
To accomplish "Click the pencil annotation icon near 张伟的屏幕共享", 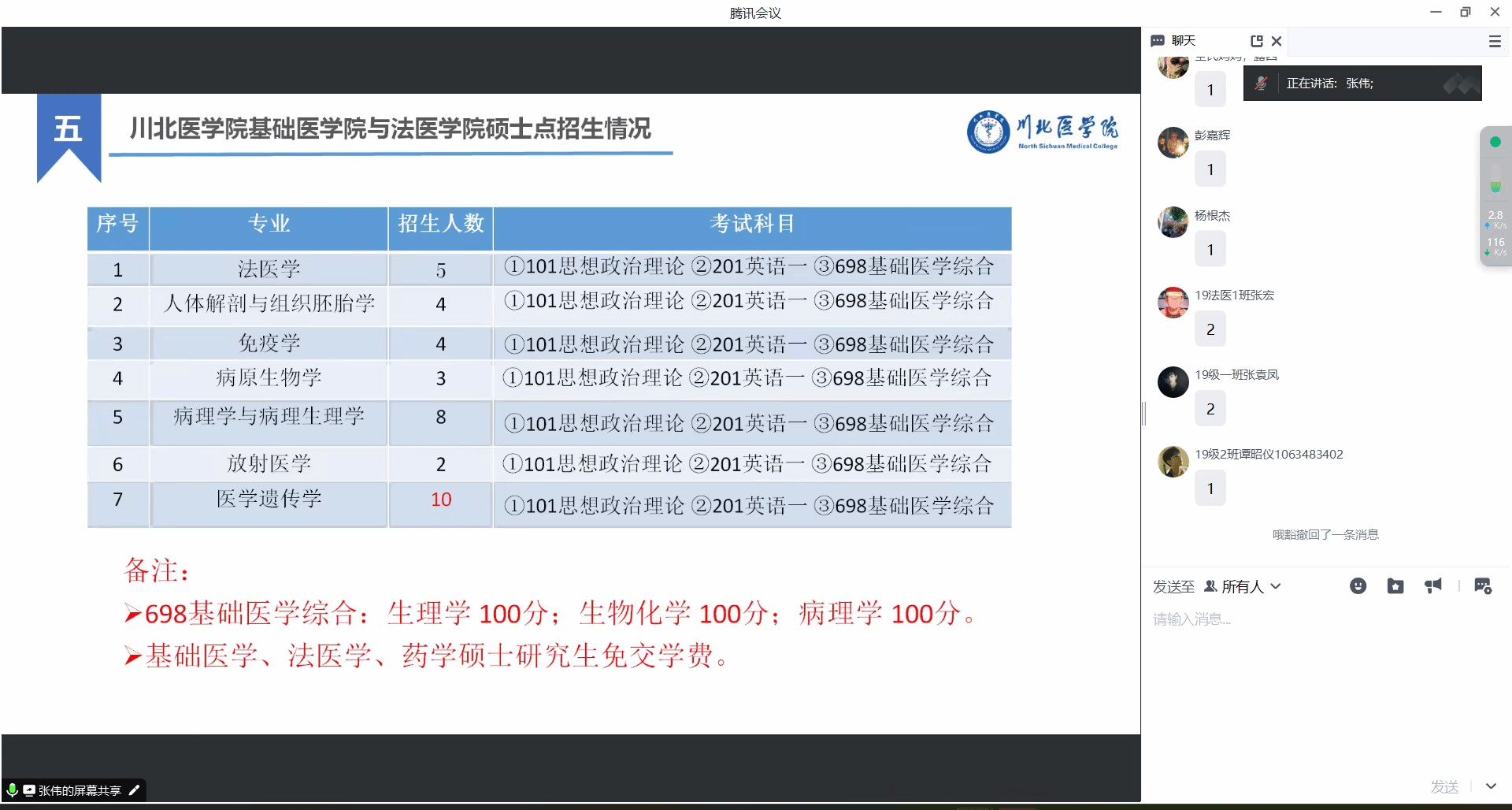I will click(x=134, y=790).
